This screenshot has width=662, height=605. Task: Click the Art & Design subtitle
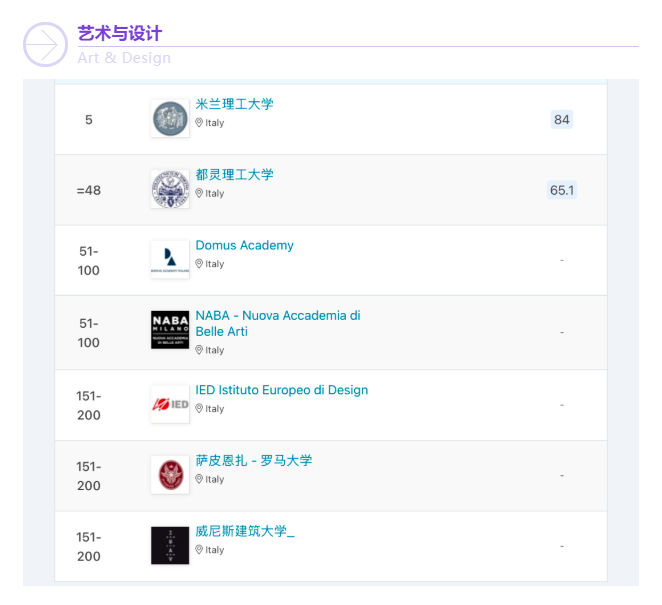[x=124, y=58]
